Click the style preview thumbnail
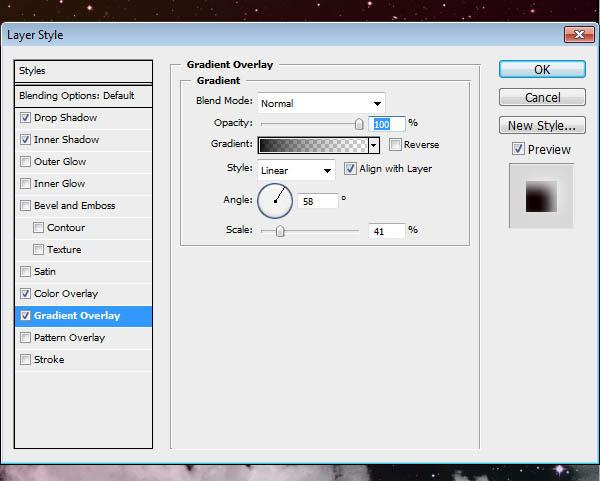 tap(541, 196)
